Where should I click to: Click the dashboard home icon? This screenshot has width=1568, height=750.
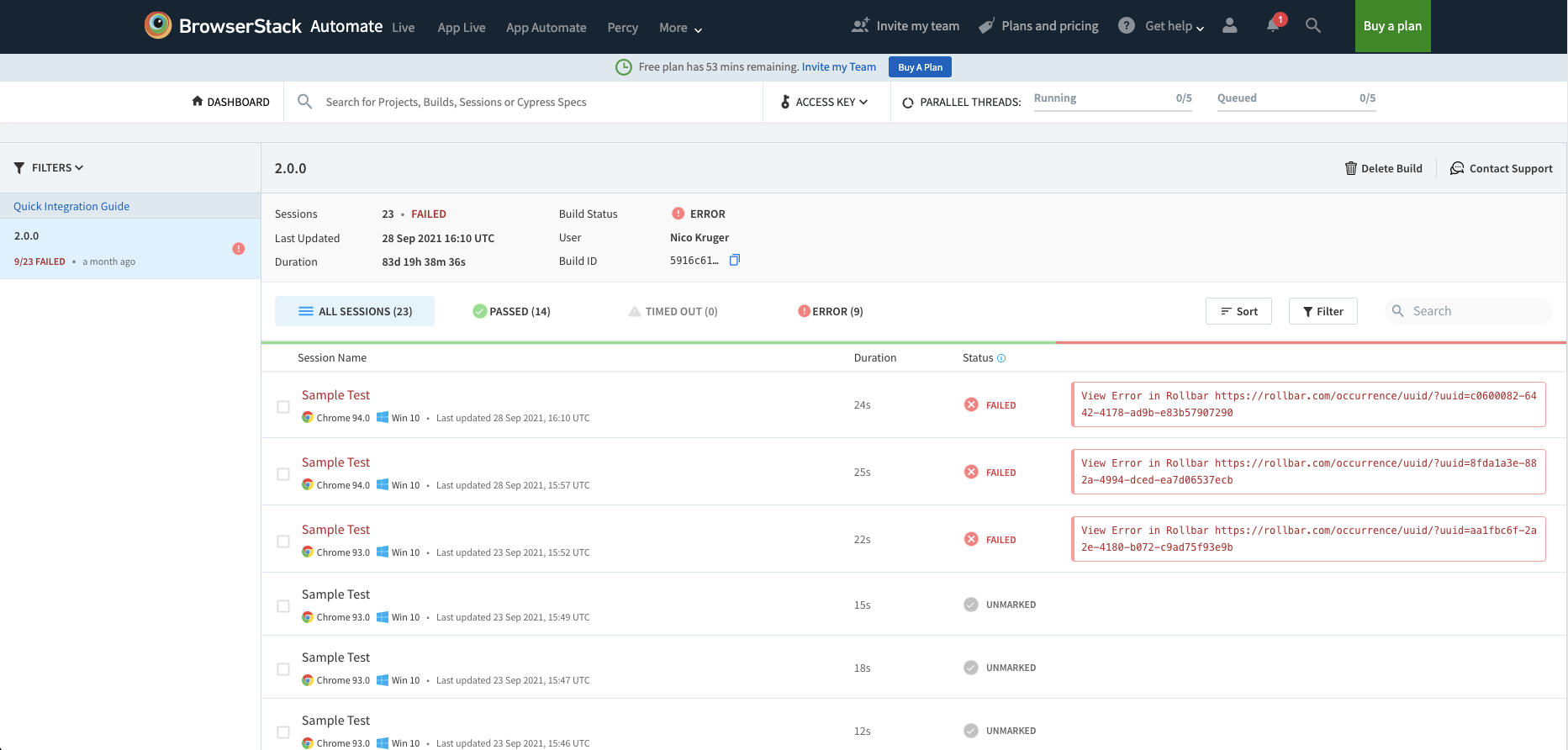pos(198,101)
